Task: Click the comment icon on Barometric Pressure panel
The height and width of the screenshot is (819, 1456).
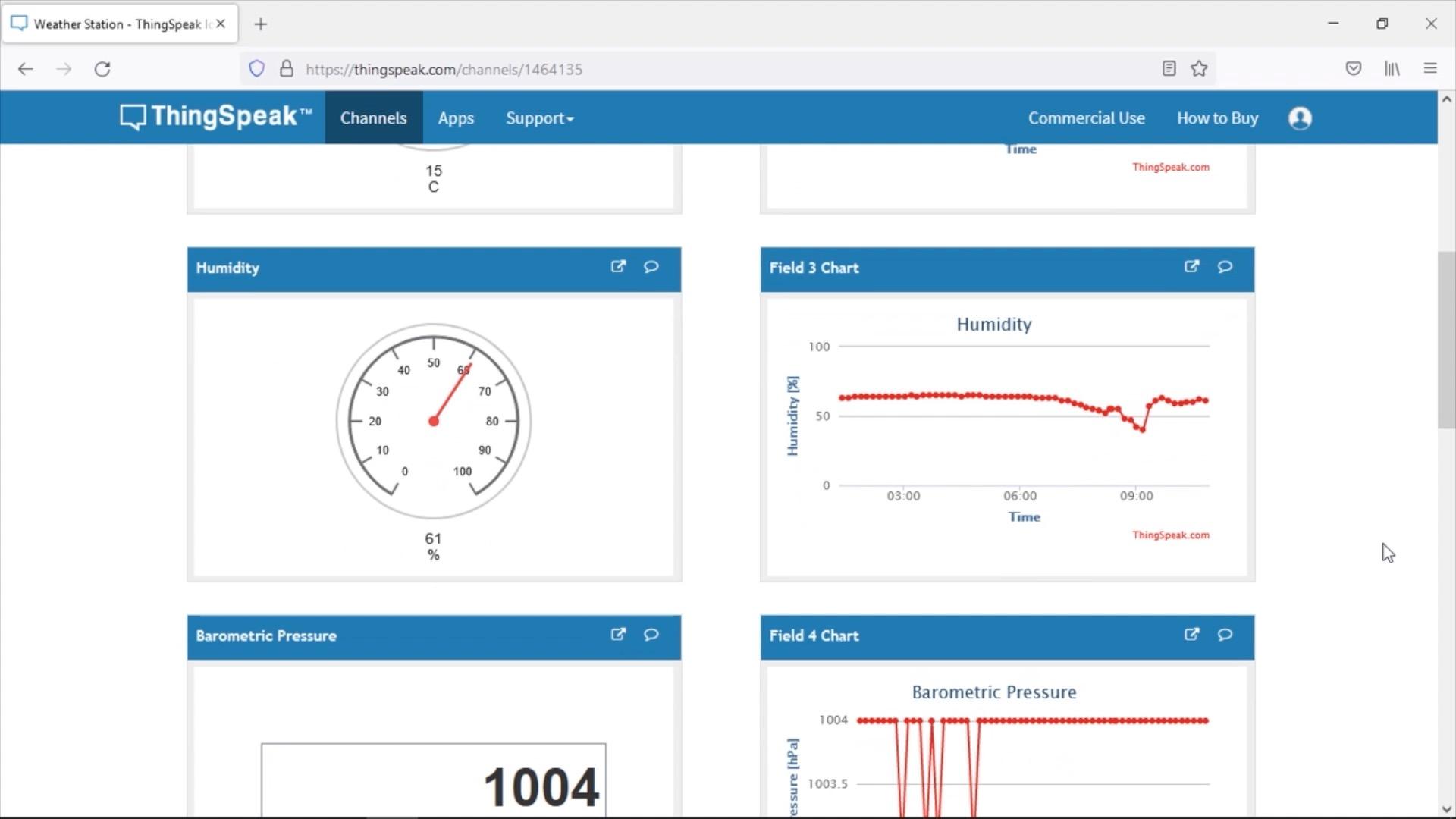Action: (x=651, y=634)
